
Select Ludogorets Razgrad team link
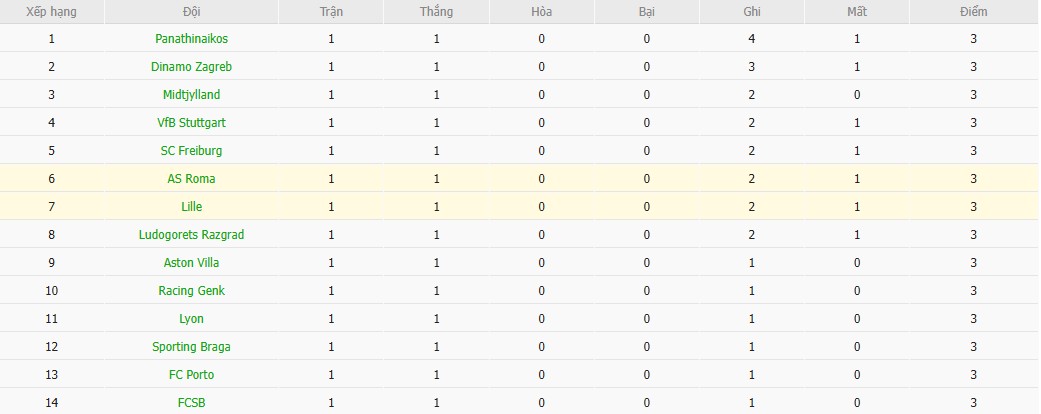[x=191, y=235]
